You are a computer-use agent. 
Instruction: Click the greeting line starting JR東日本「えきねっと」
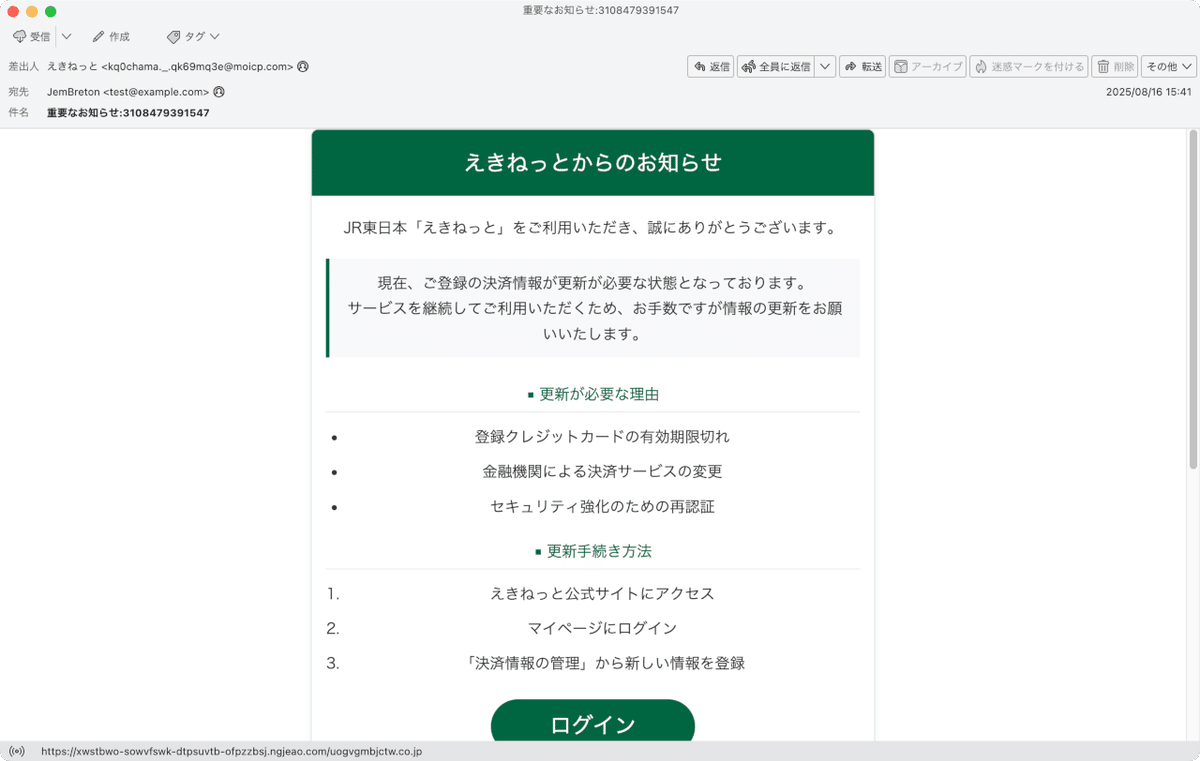[593, 228]
